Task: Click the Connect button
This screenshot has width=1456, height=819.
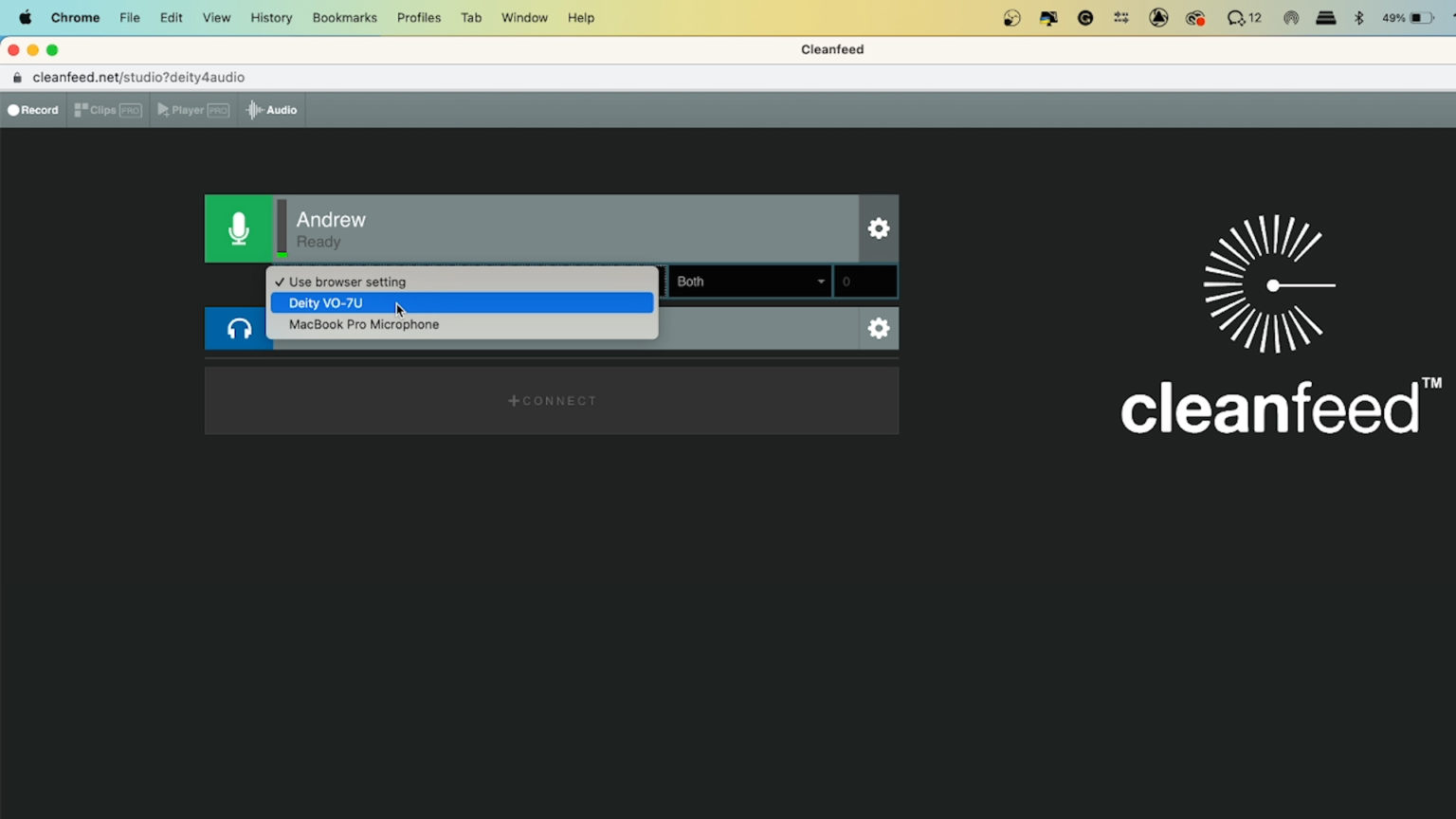Action: click(x=552, y=401)
